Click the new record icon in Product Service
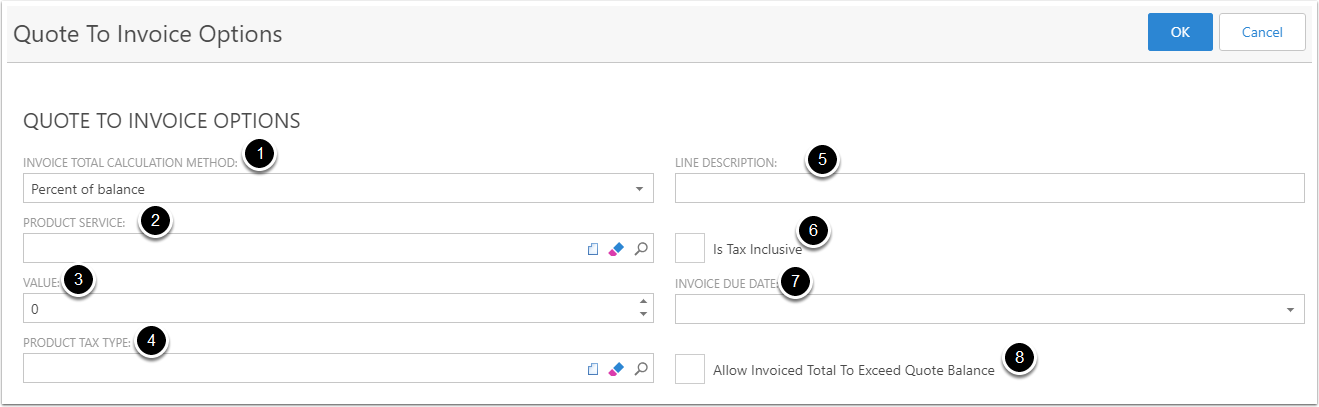1319x407 pixels. 593,249
